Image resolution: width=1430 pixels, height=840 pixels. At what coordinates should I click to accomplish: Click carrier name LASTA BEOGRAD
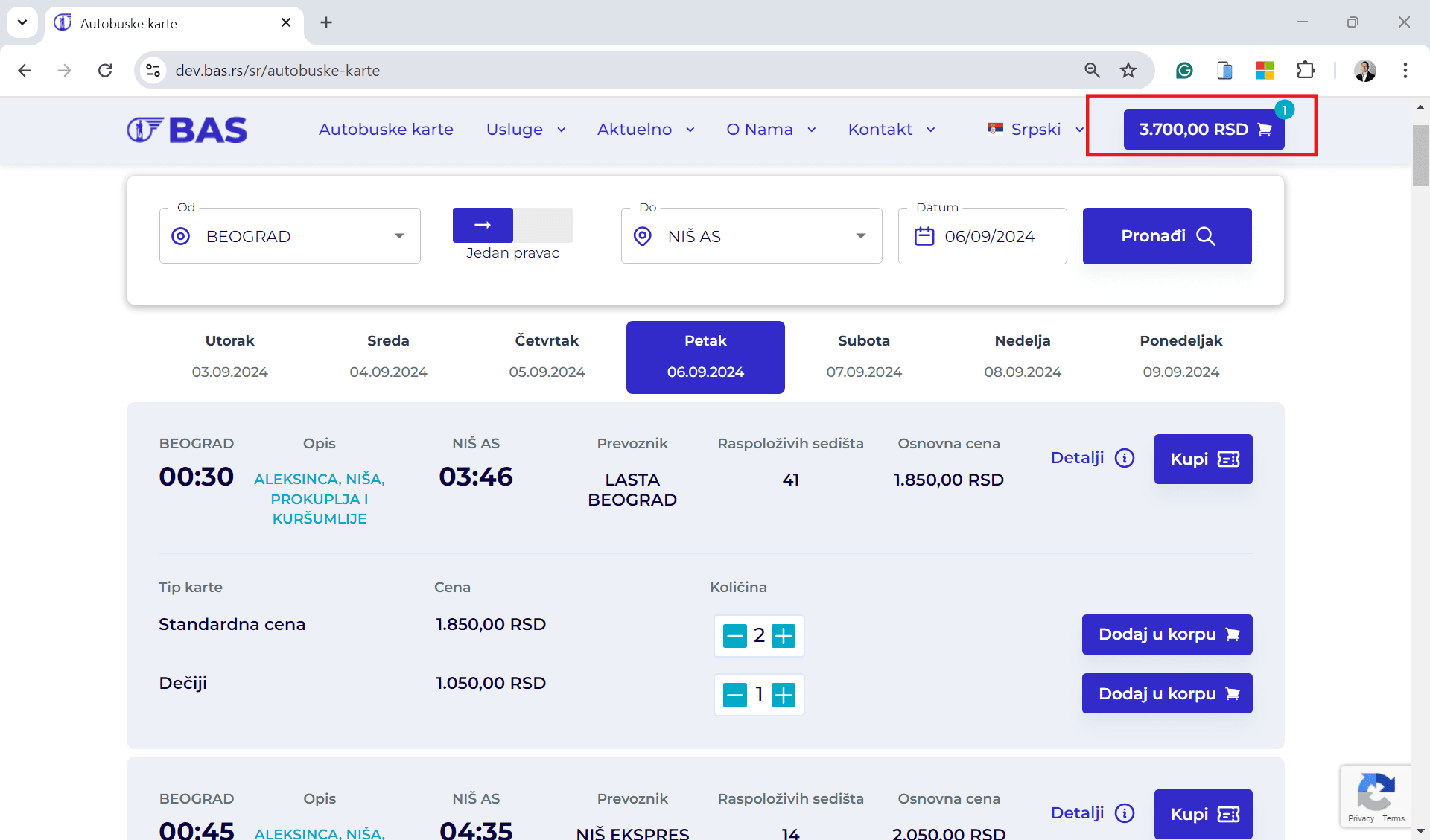(632, 489)
